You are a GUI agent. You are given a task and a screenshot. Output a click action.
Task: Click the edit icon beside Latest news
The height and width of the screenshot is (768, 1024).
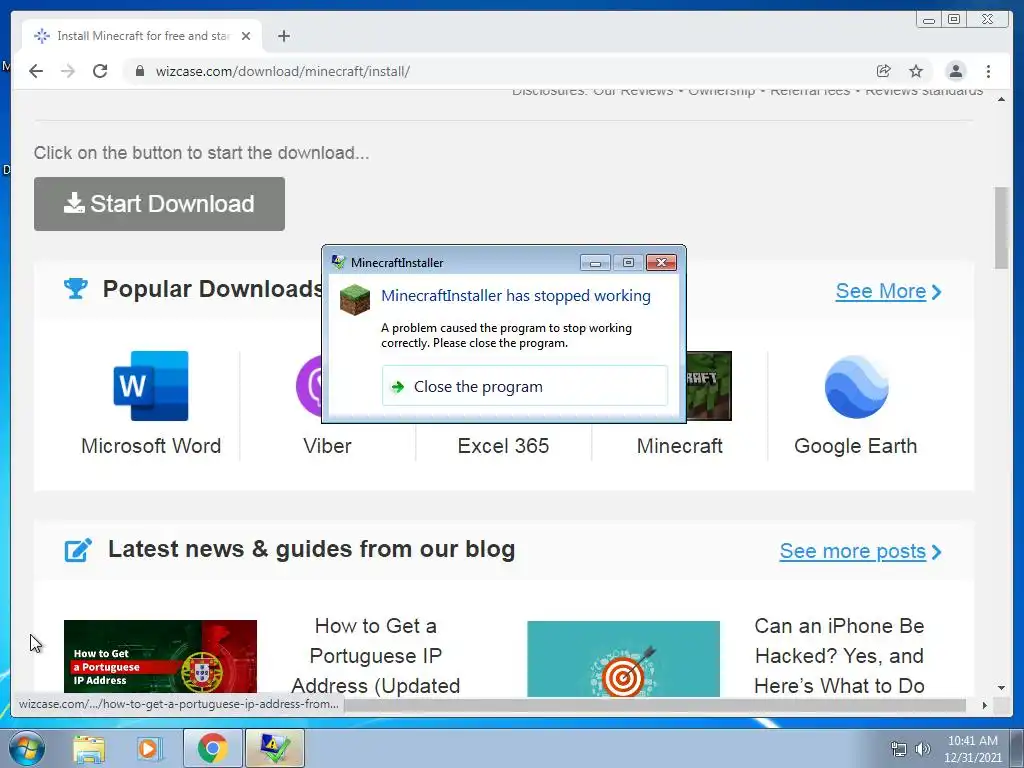(78, 550)
